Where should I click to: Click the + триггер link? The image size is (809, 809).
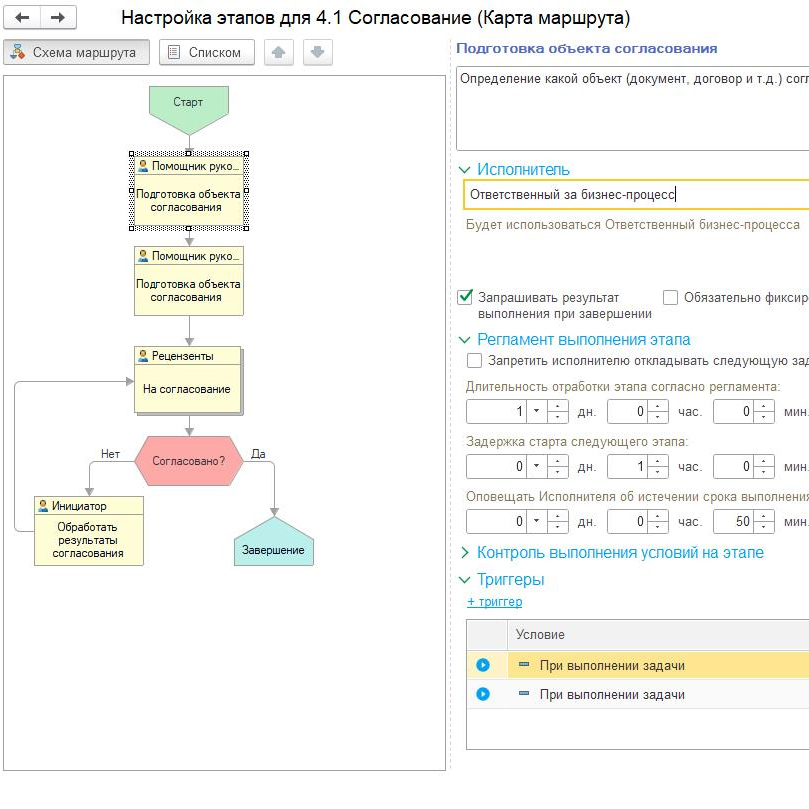(494, 602)
